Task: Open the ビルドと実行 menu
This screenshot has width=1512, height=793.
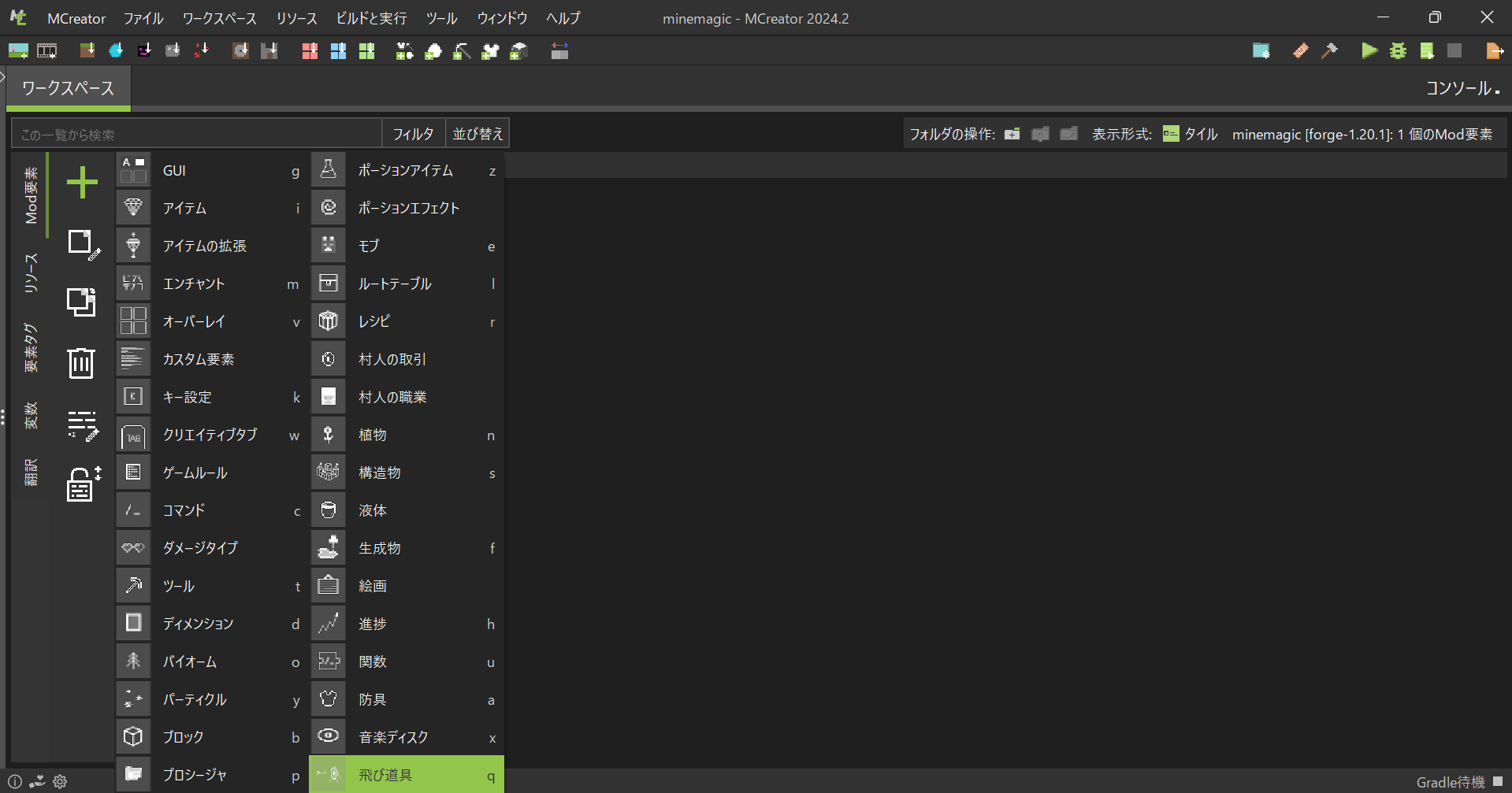Action: click(x=371, y=18)
